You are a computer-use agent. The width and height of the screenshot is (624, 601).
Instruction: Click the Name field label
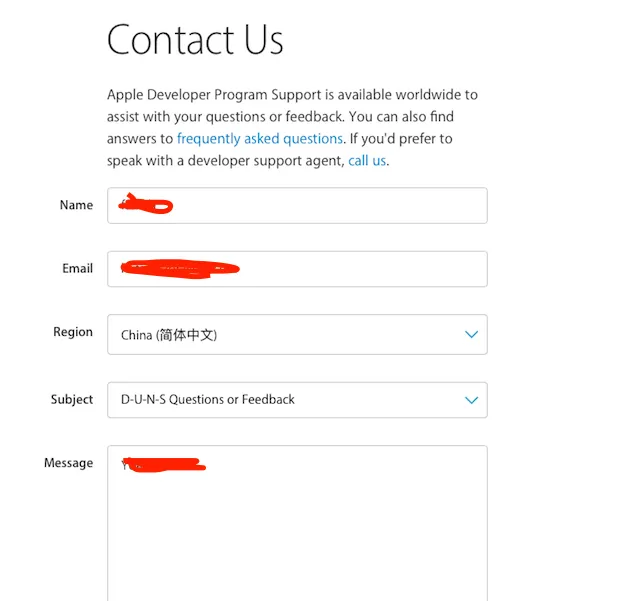(76, 205)
